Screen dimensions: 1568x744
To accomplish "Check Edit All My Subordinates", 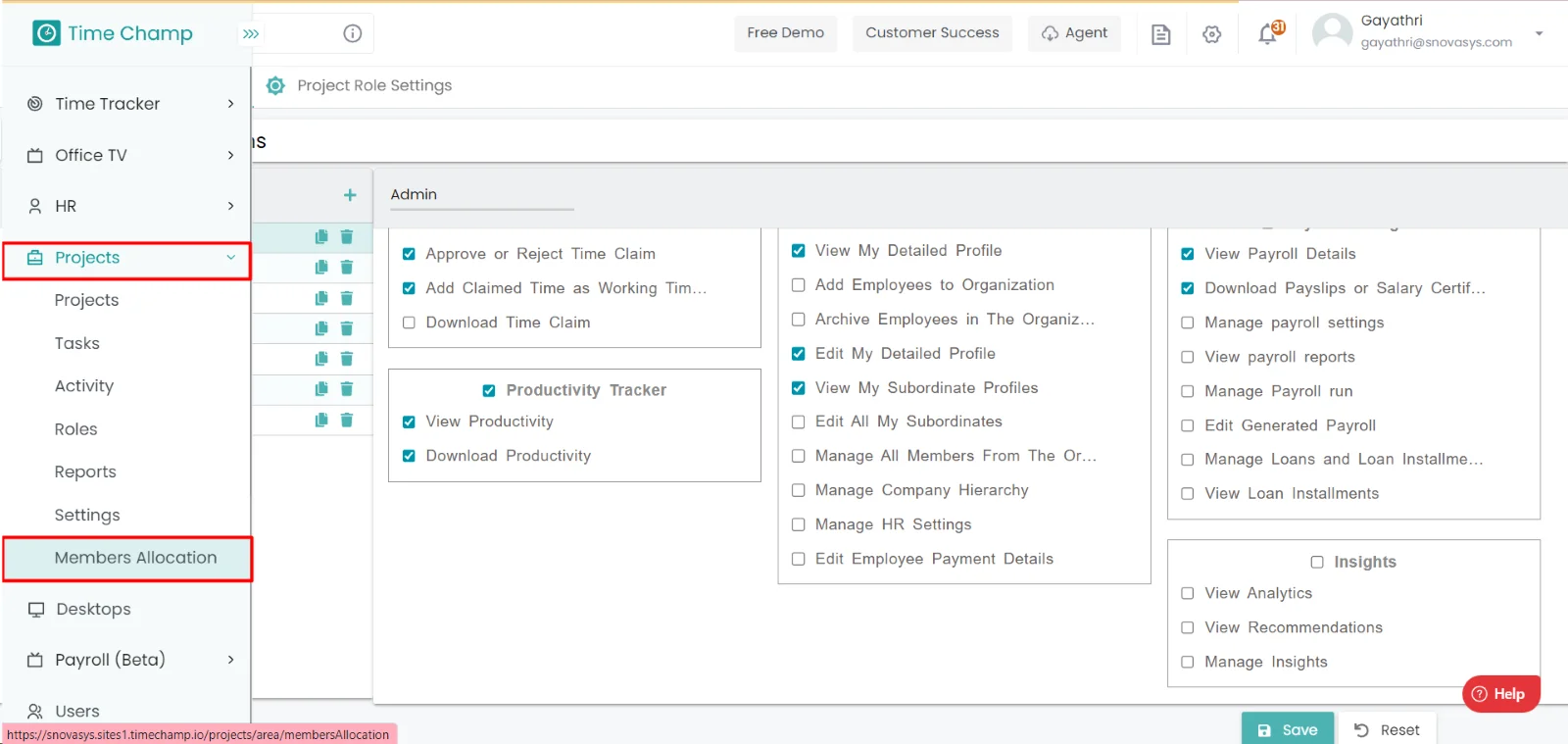I will (x=799, y=422).
